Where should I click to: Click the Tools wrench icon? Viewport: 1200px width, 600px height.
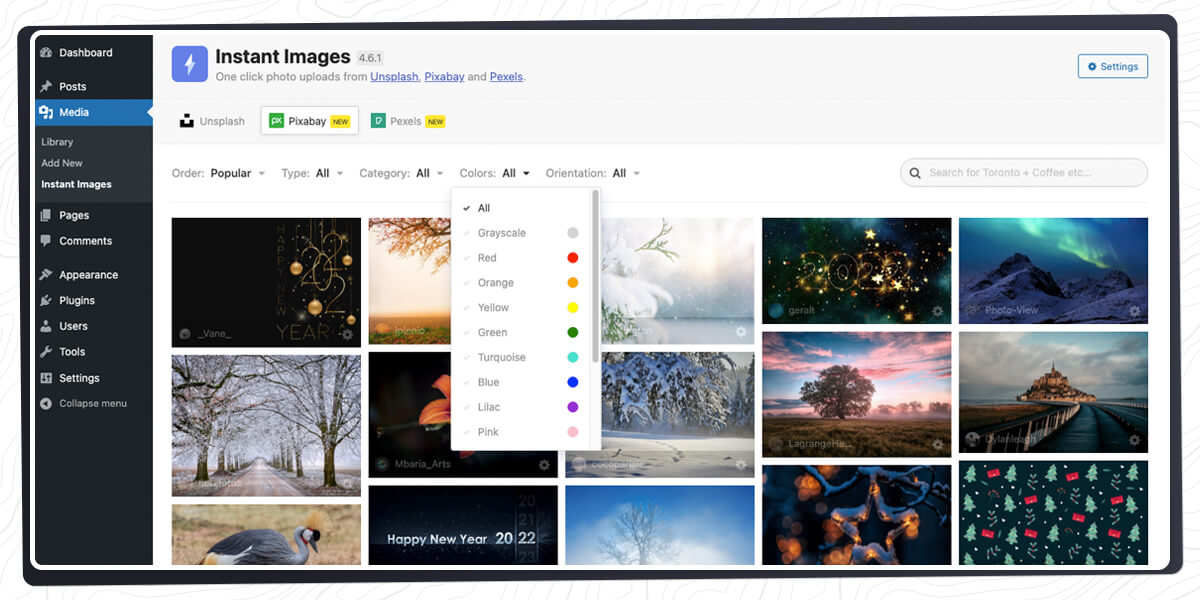46,352
